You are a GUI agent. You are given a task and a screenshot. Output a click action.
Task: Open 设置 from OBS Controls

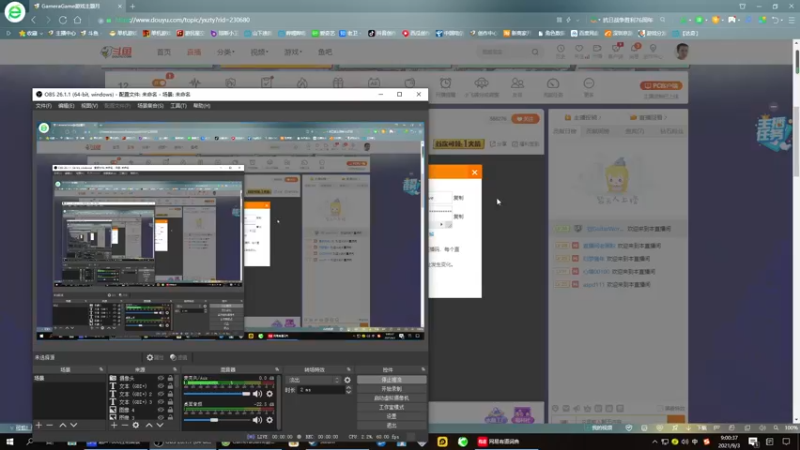coord(391,416)
